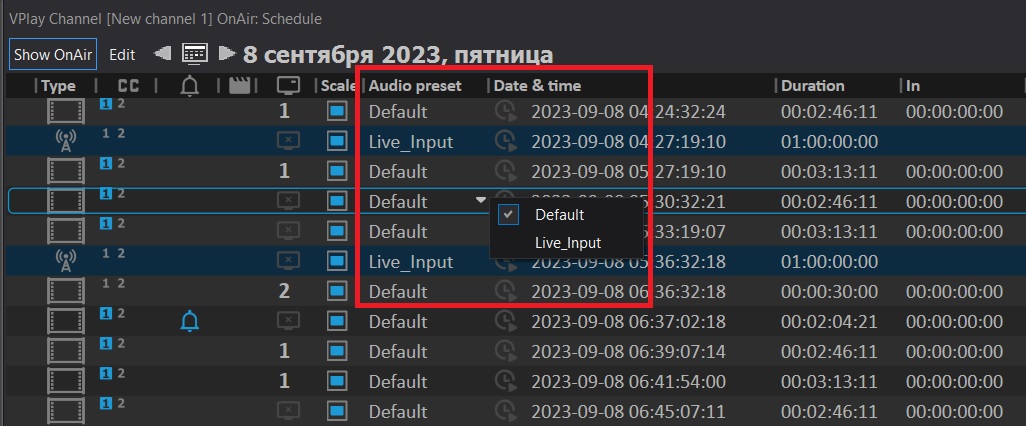Click the Scale column header
This screenshot has height=426, width=1026.
click(x=338, y=86)
